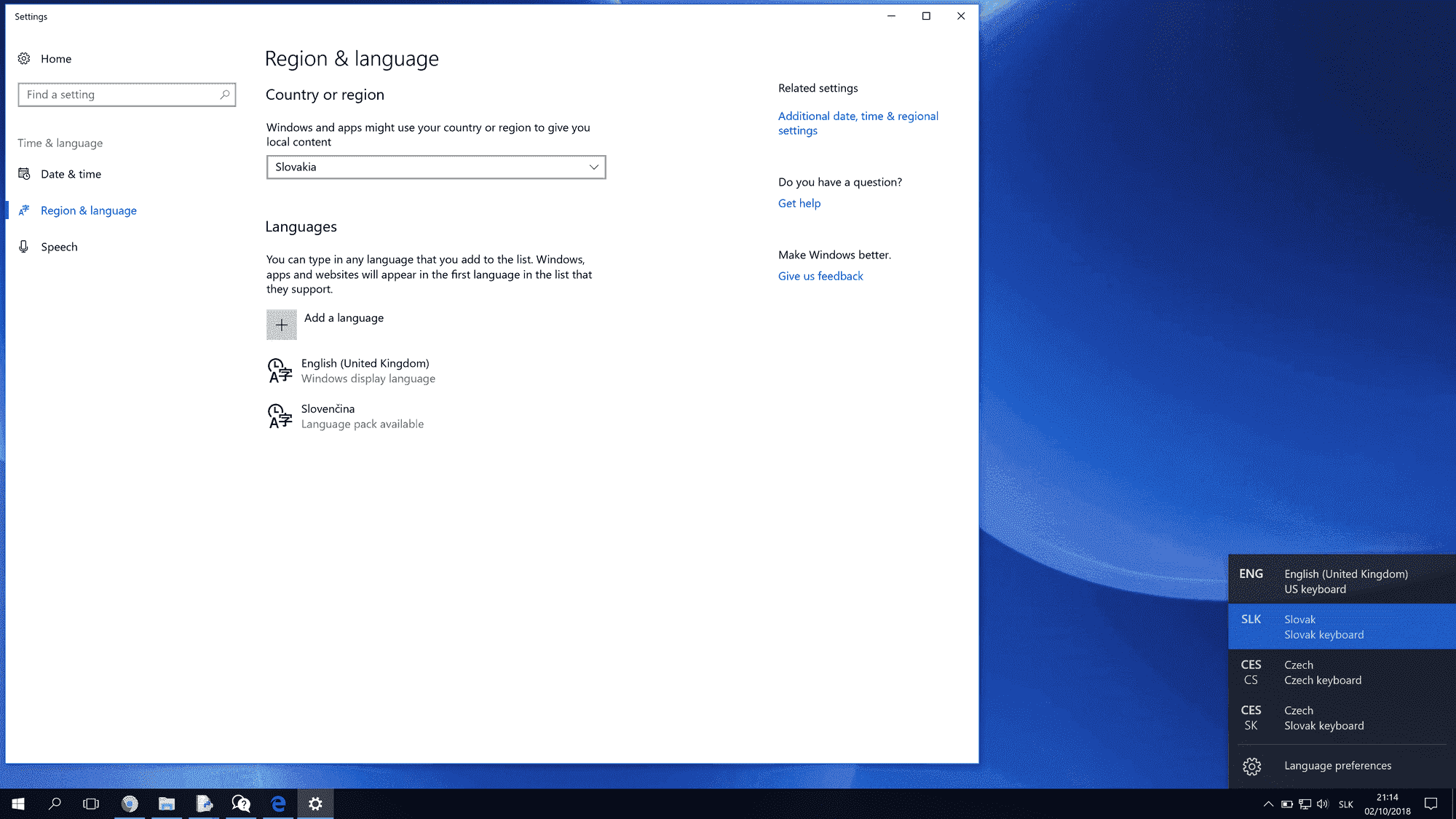1456x819 pixels.
Task: Click the Settings gear on the taskbar
Action: [x=315, y=804]
